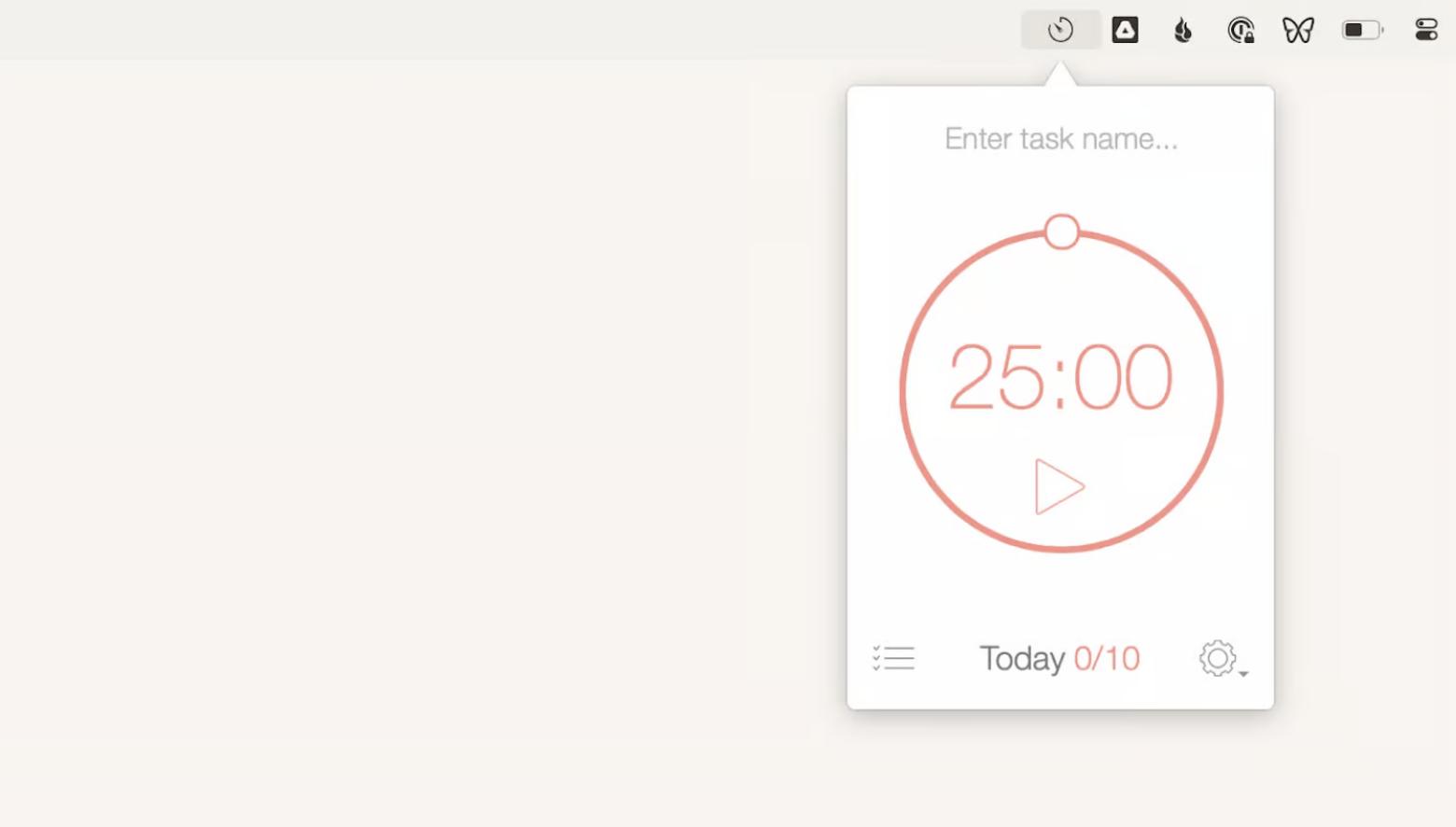
Task: Click the popover's pointer arrow below the menu bar
Action: [x=1060, y=75]
